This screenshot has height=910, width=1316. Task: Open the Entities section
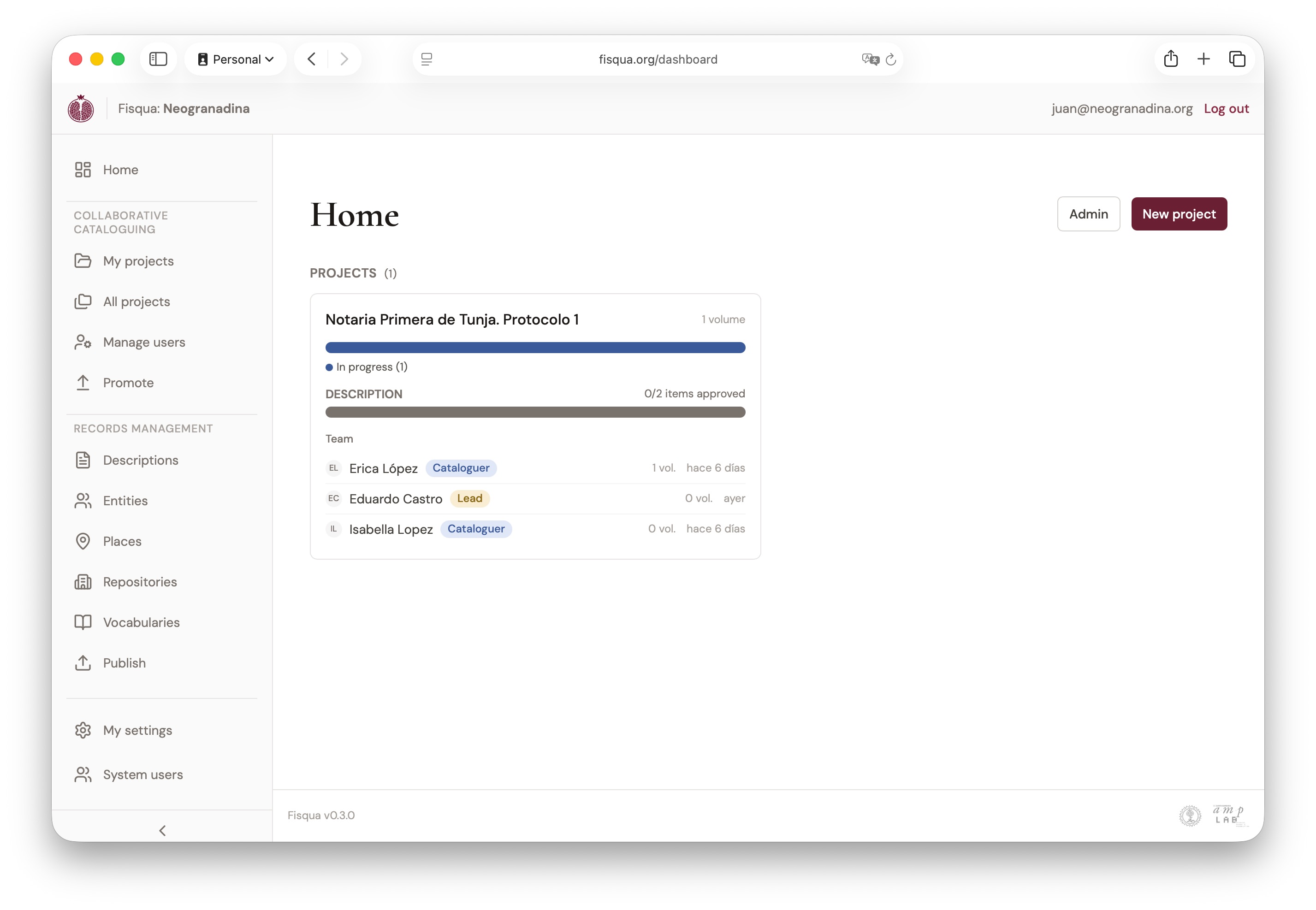coord(161,501)
